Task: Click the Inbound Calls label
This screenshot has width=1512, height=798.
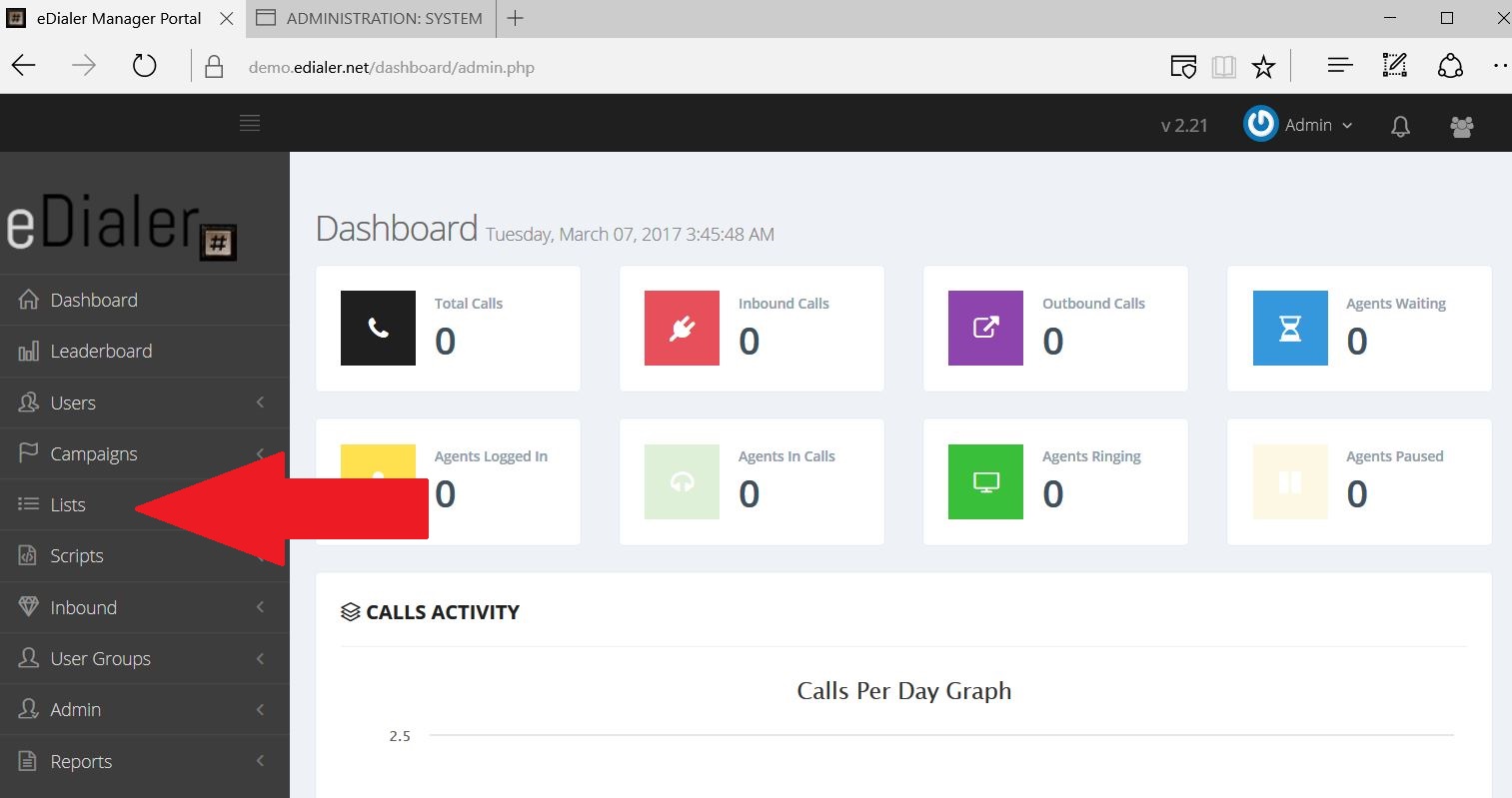Action: click(783, 304)
